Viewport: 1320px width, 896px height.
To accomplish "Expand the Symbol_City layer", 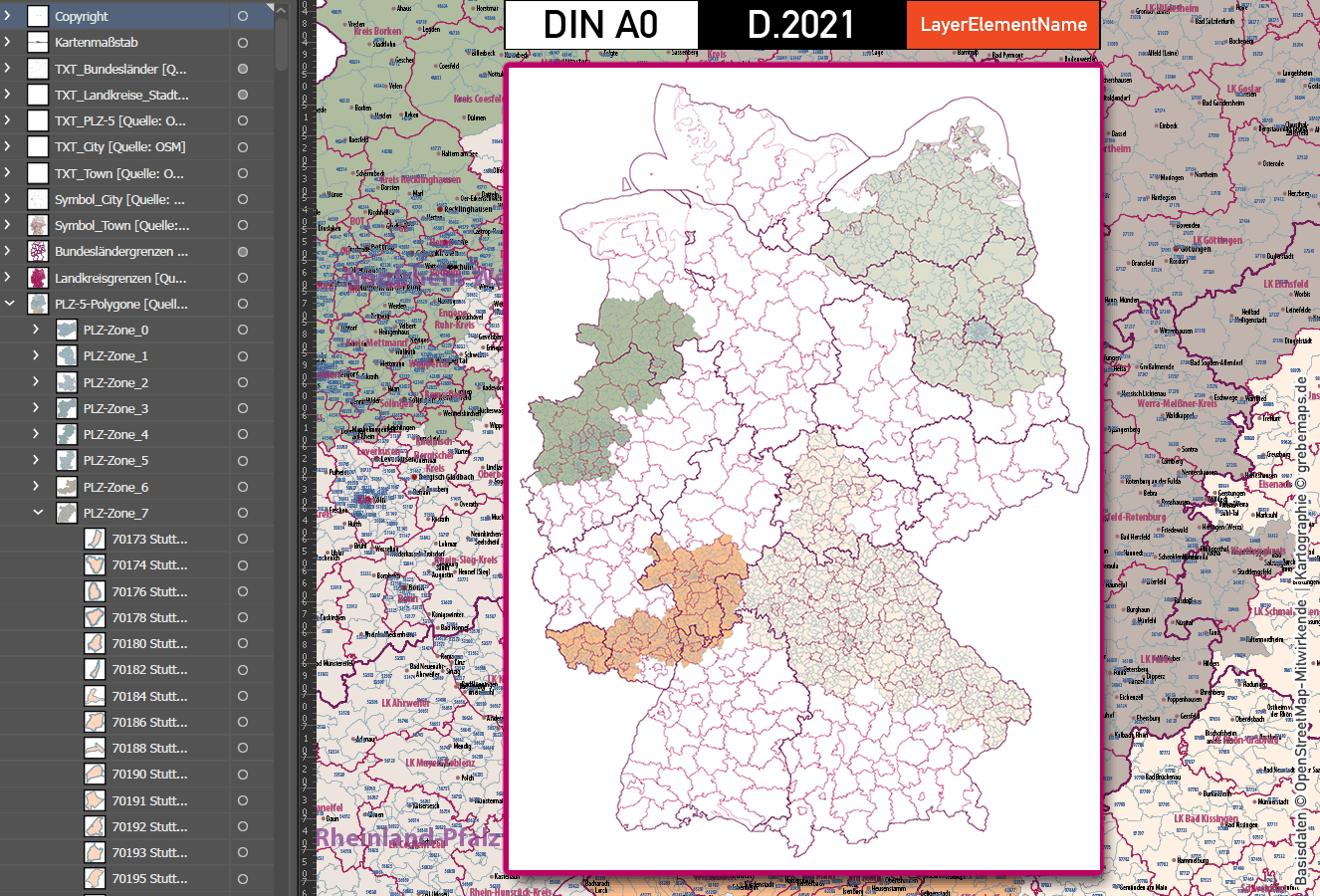I will [x=7, y=199].
